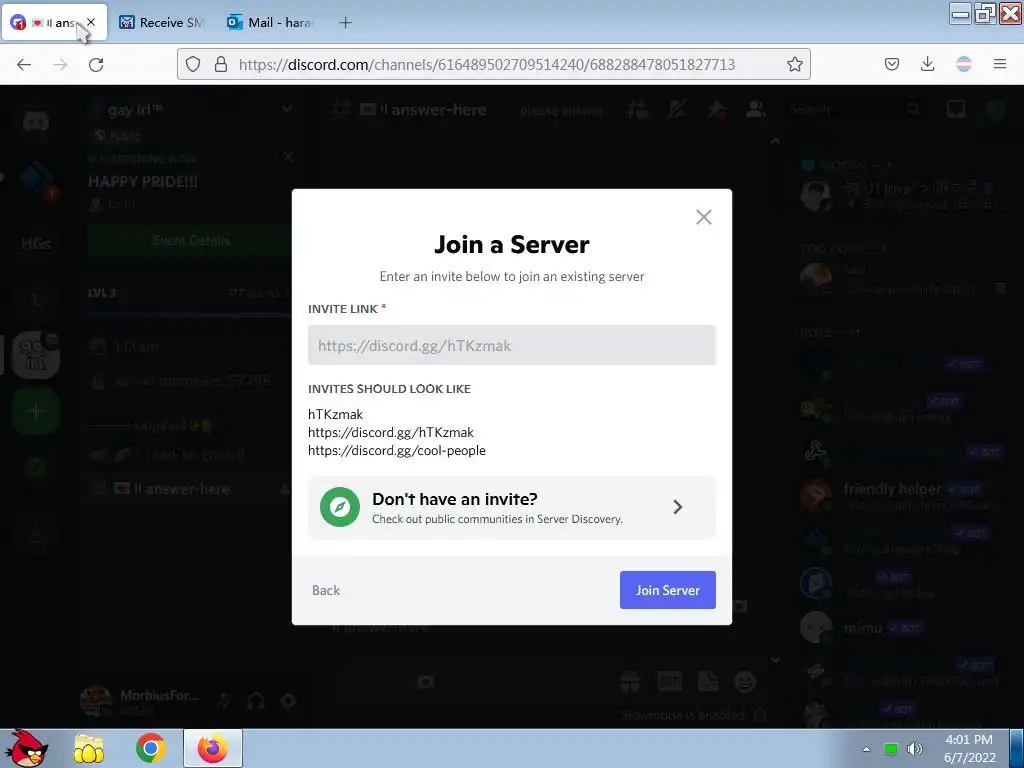Click the MorbiusFor user name panel
1024x768 pixels.
point(138,701)
